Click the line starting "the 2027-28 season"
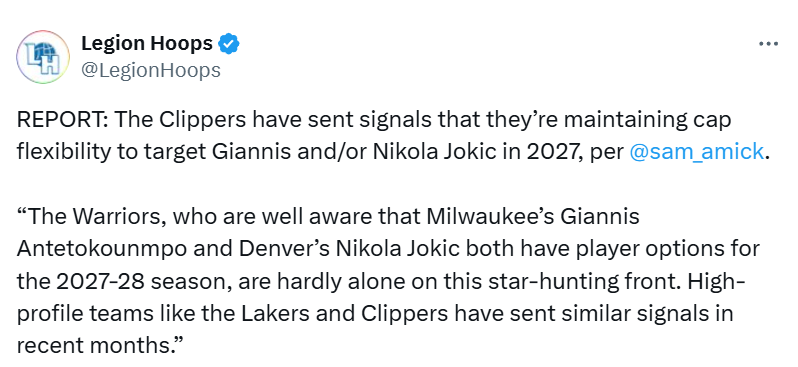 381,281
